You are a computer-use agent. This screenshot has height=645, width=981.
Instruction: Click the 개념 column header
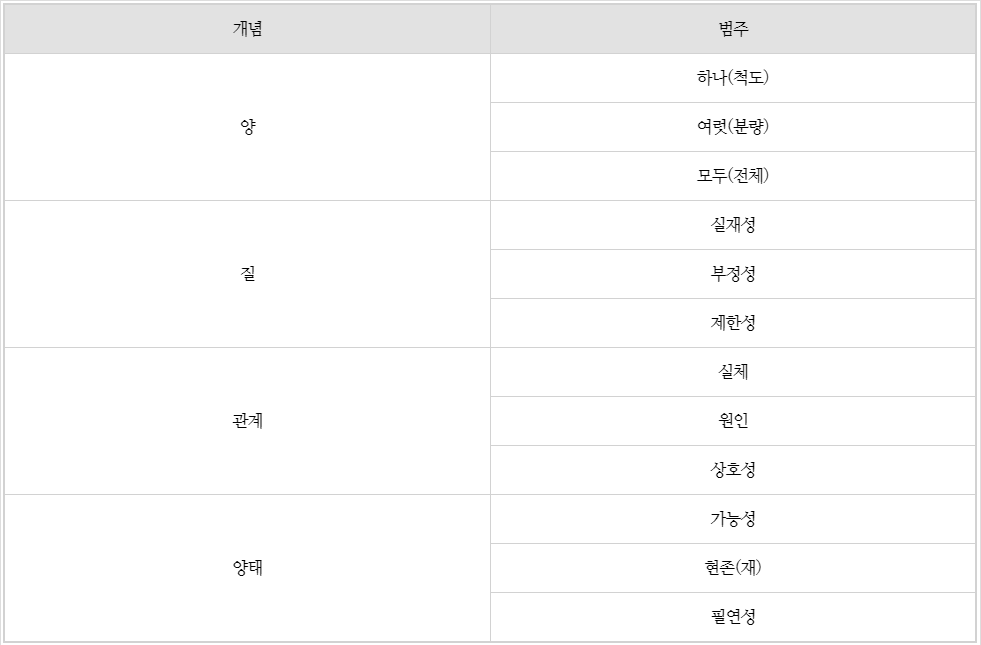[247, 29]
